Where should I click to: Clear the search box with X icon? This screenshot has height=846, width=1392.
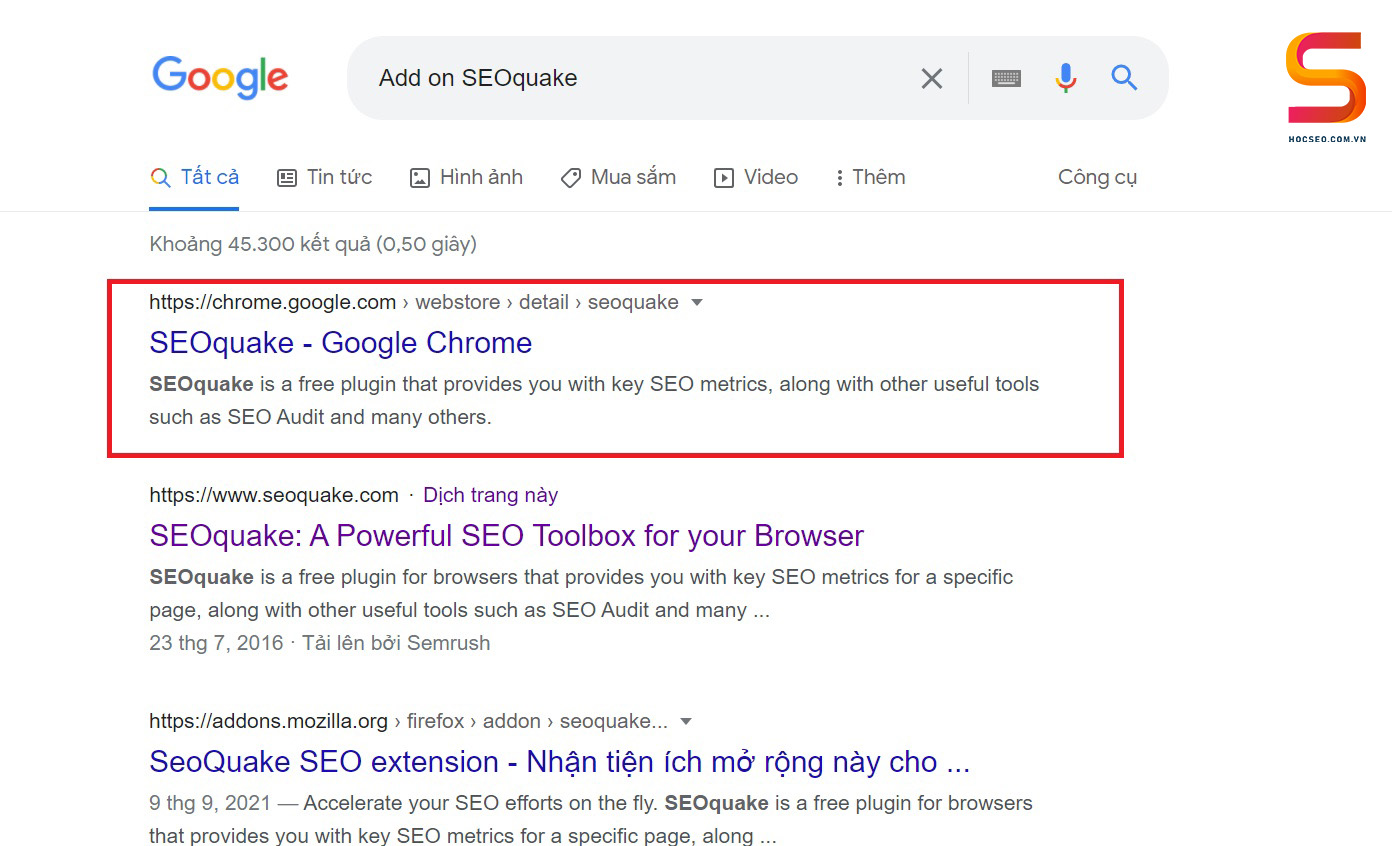point(931,78)
